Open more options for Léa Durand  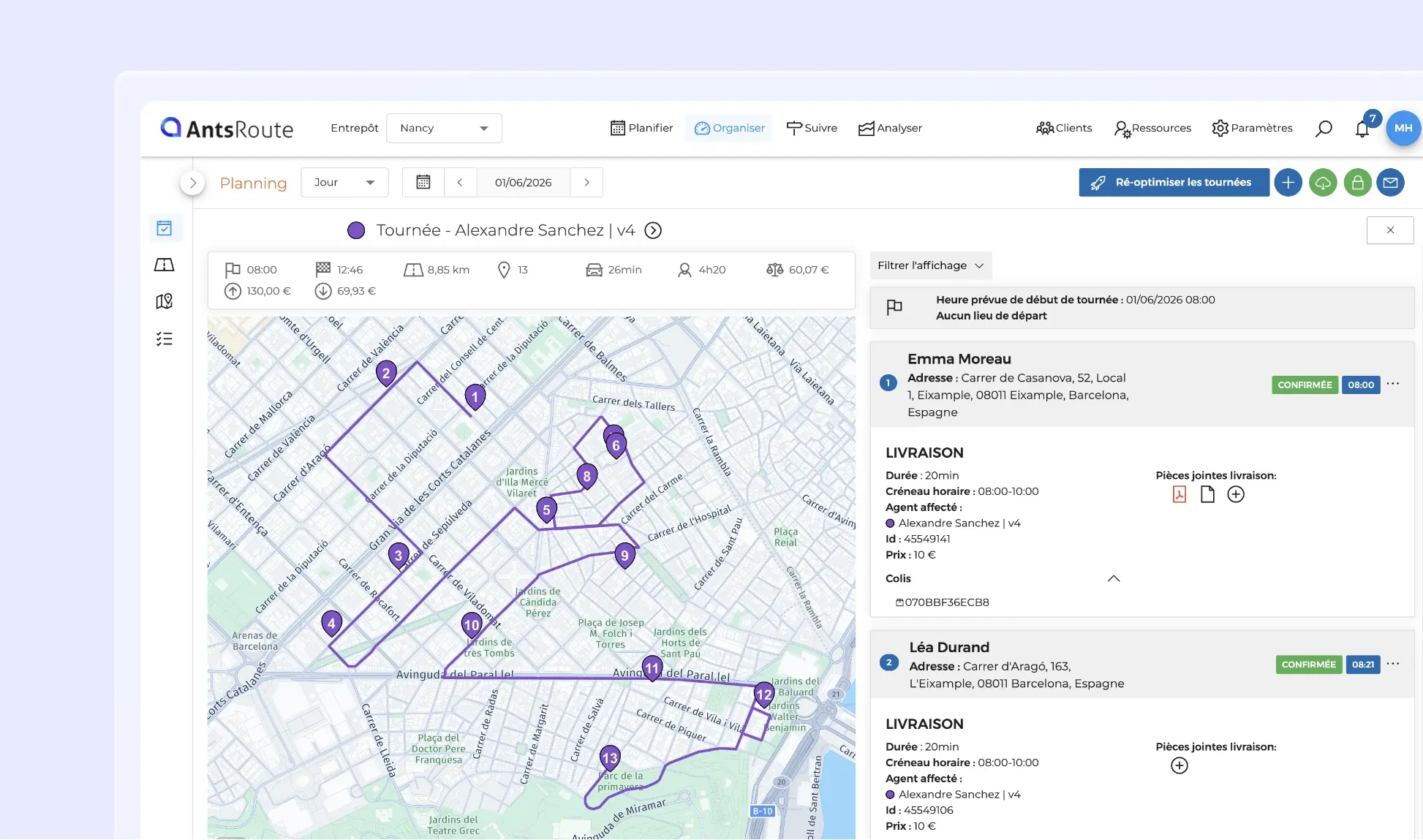click(1393, 664)
